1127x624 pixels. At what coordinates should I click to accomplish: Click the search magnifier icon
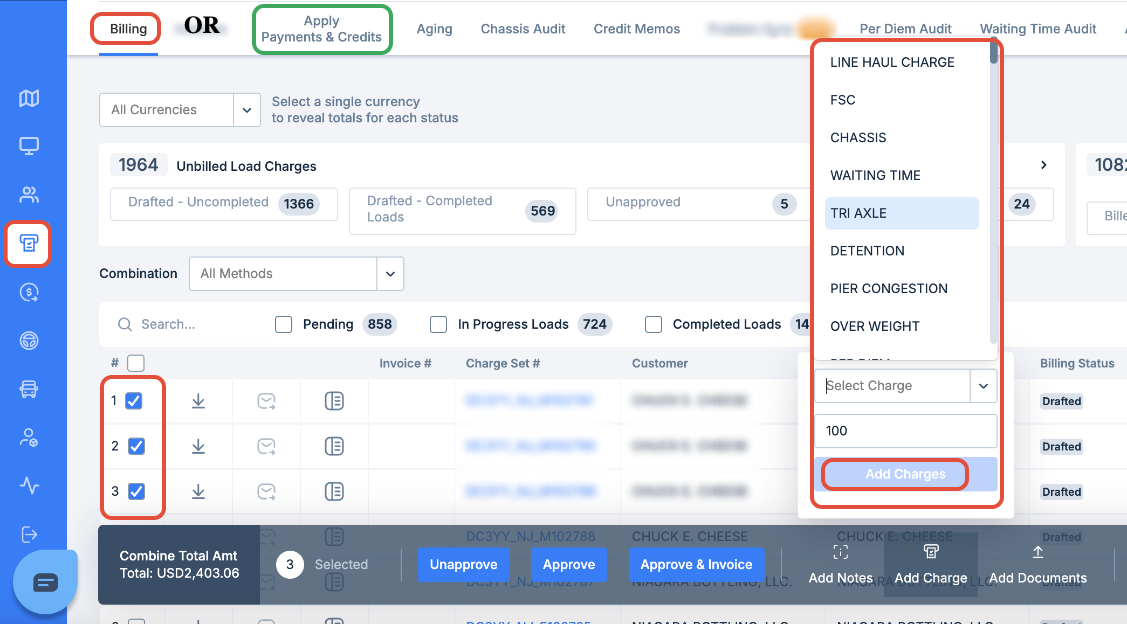pos(124,324)
